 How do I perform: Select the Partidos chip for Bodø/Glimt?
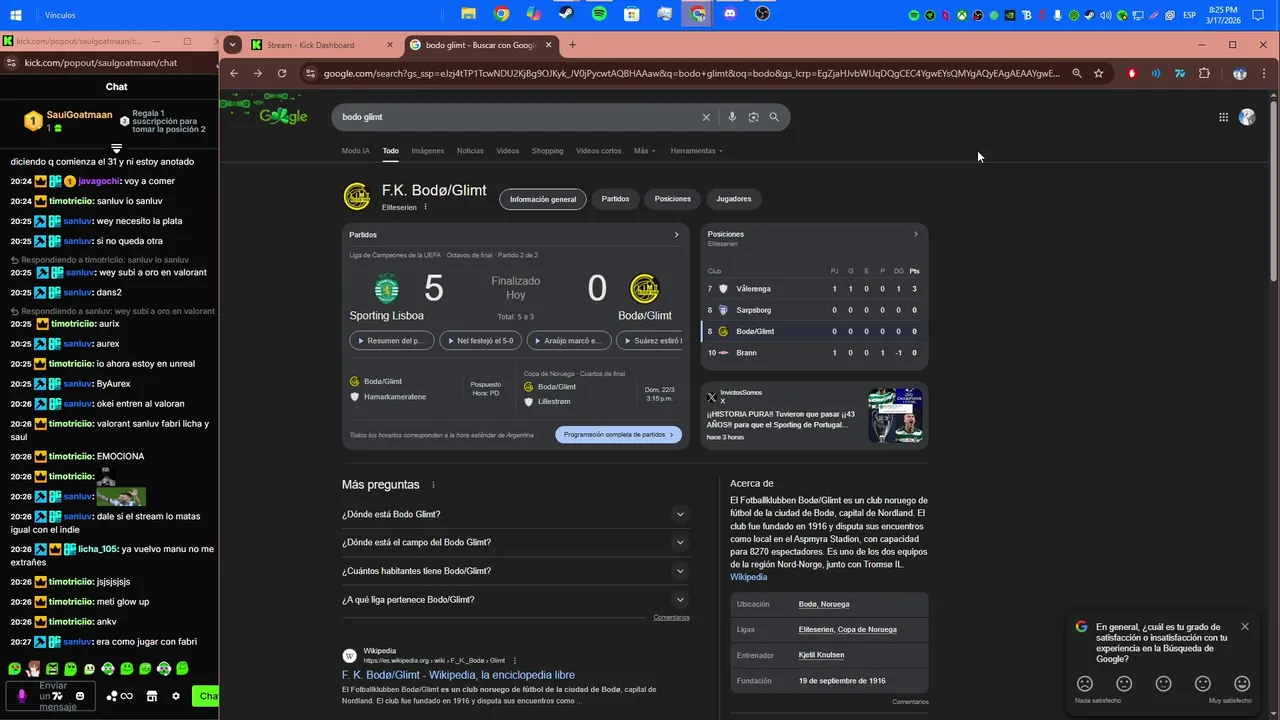tap(615, 199)
